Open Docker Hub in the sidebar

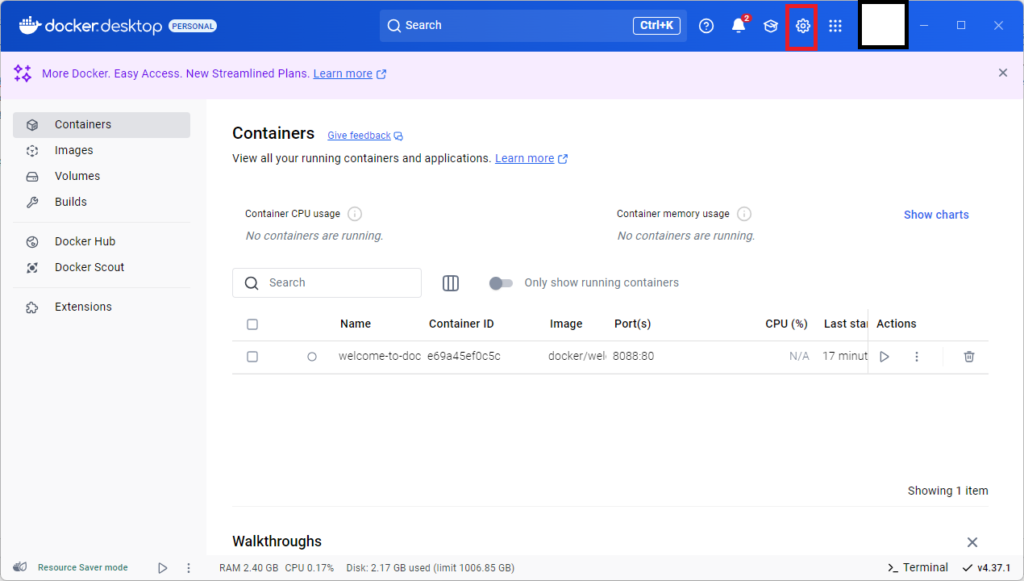point(101,242)
